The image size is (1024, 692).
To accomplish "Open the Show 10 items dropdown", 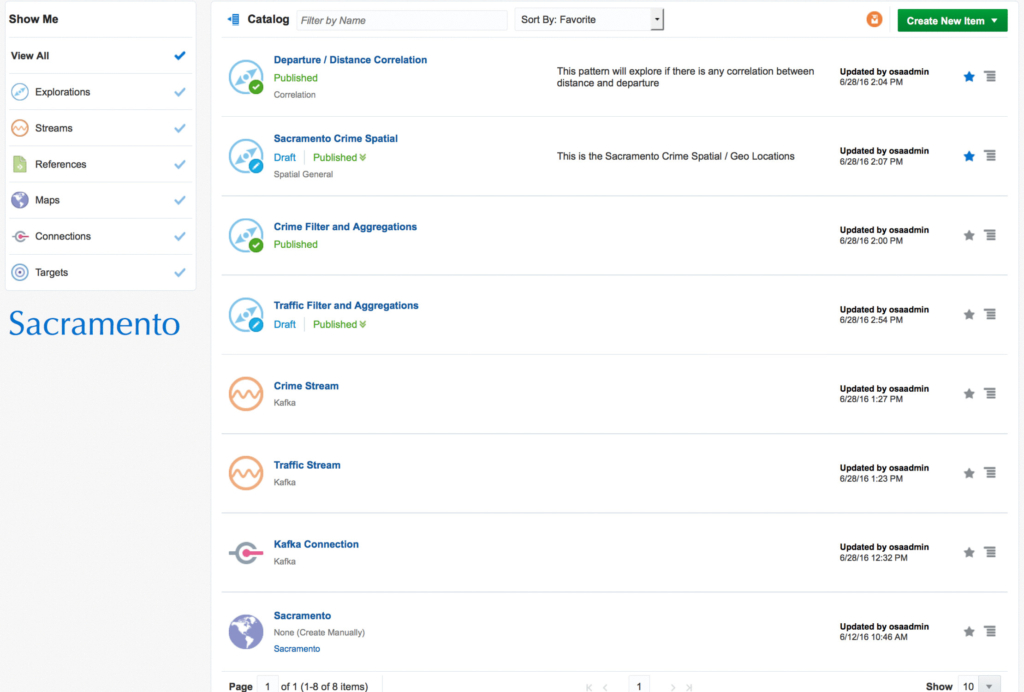I will pos(979,686).
